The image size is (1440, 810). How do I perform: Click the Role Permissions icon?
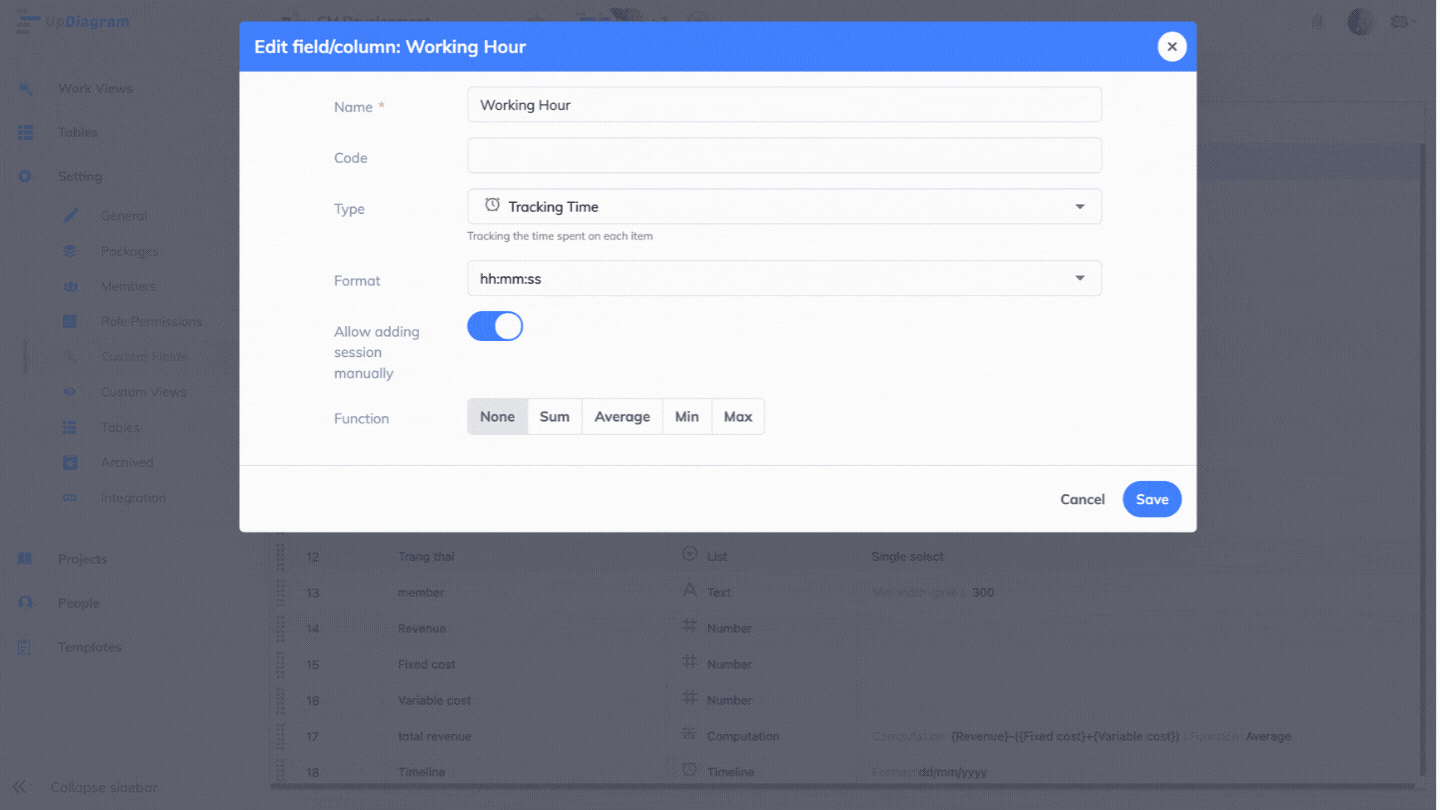click(70, 321)
